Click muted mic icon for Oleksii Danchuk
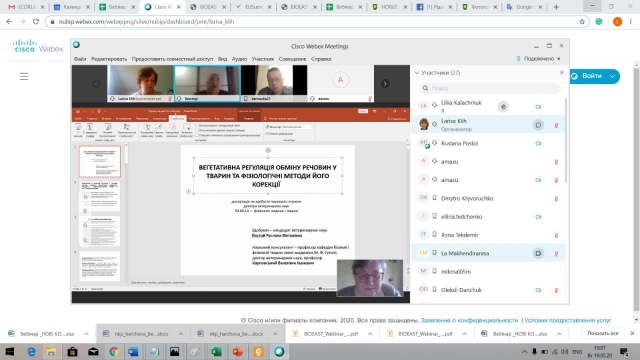 click(x=556, y=290)
